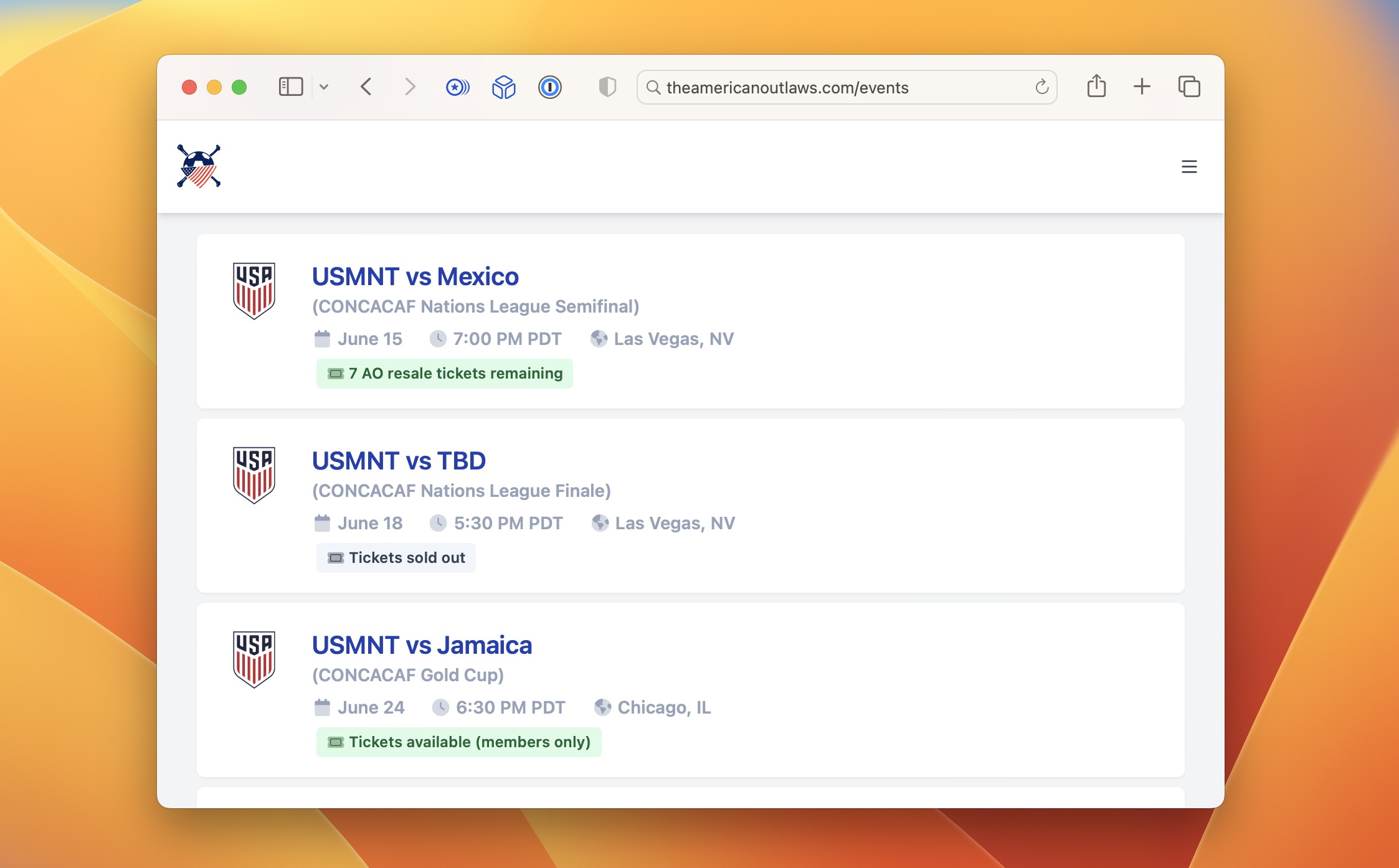Toggle the Safari sidebar button
The width and height of the screenshot is (1399, 868).
pos(290,87)
